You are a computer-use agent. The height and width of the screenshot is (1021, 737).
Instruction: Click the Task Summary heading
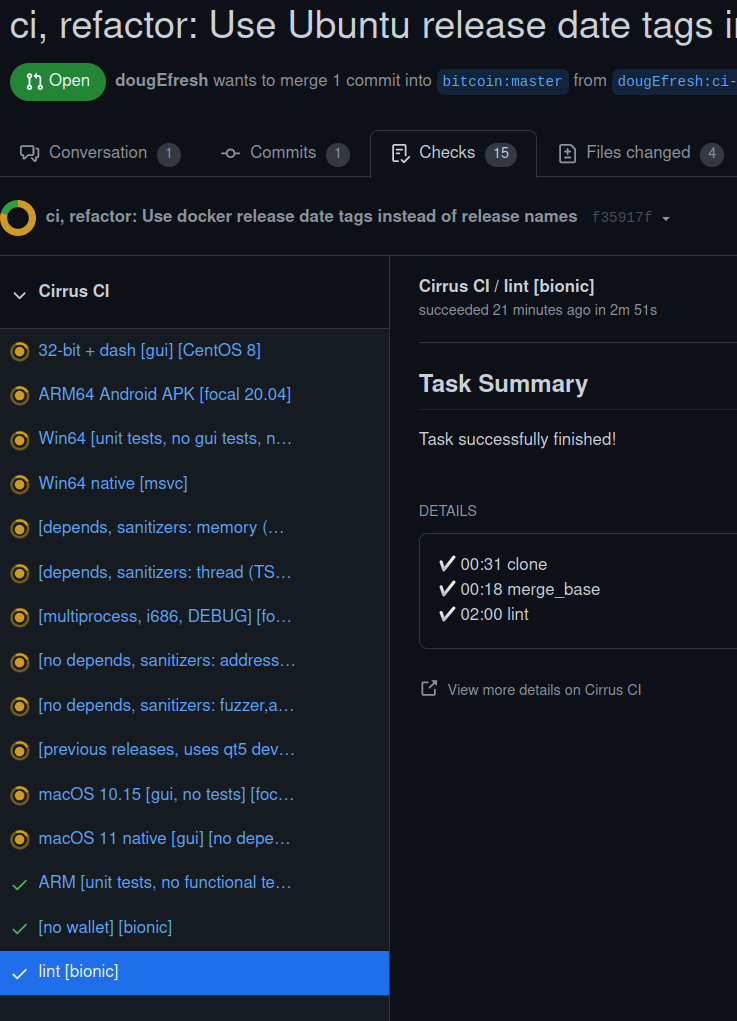point(503,384)
